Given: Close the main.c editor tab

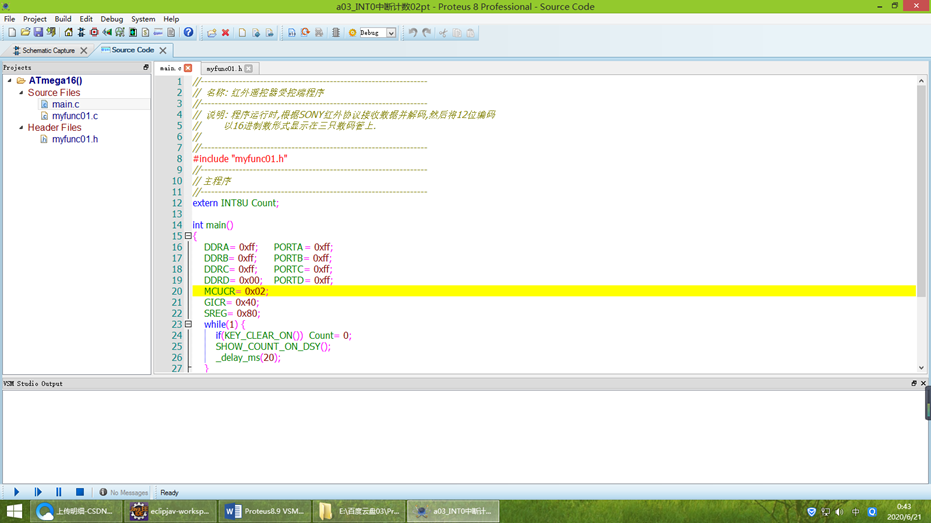Looking at the screenshot, I should coord(188,68).
